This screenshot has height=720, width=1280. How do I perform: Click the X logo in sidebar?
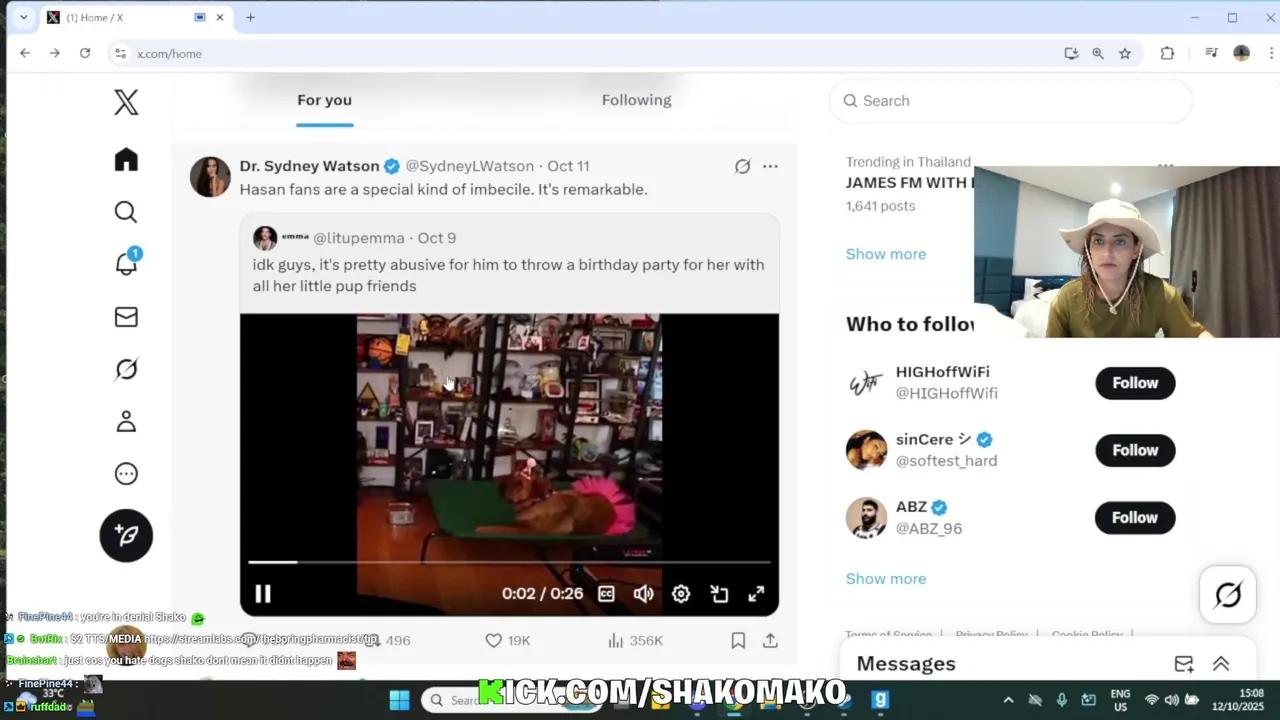click(x=126, y=102)
